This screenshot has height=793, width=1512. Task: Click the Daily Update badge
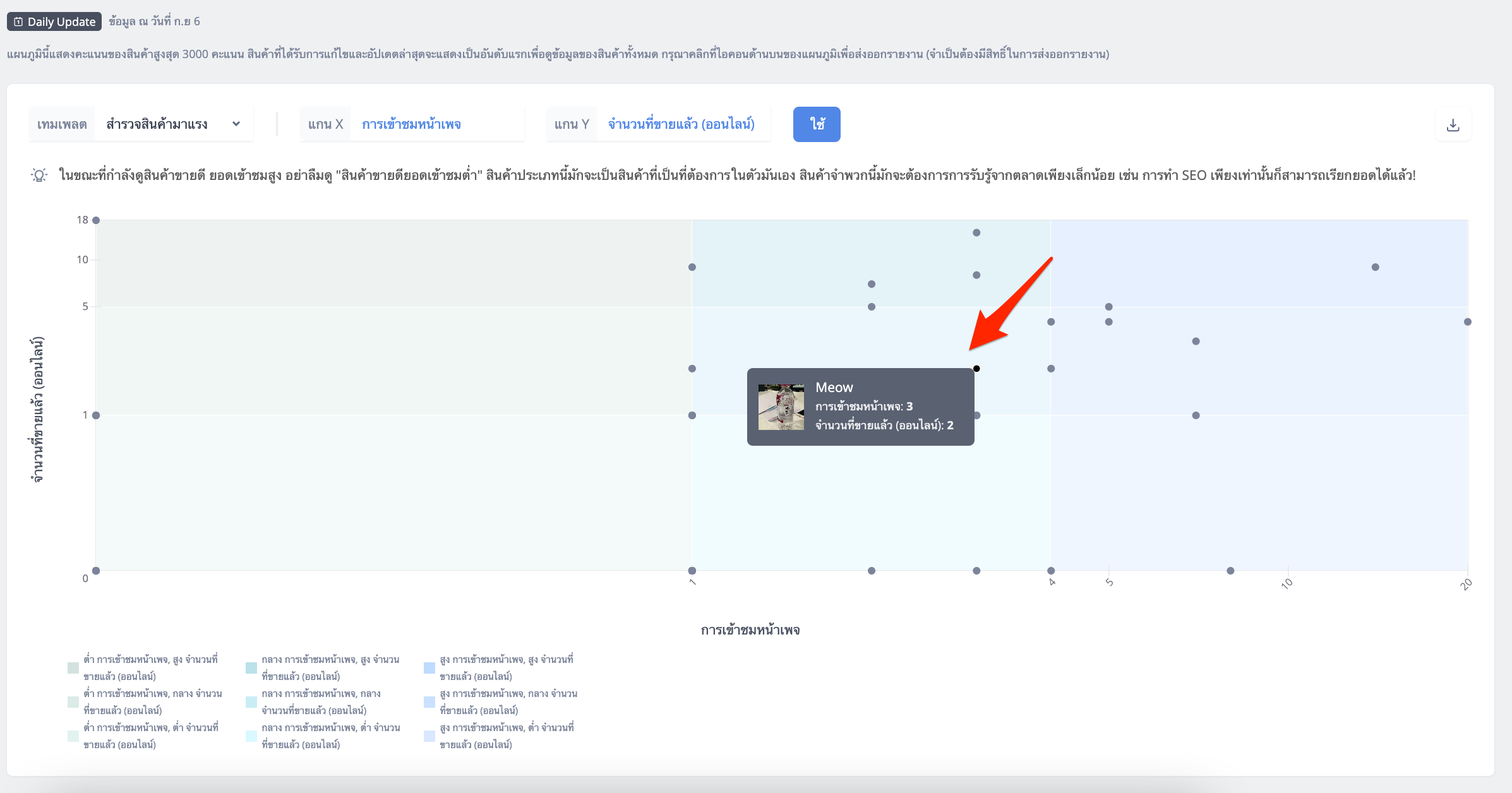[x=54, y=21]
